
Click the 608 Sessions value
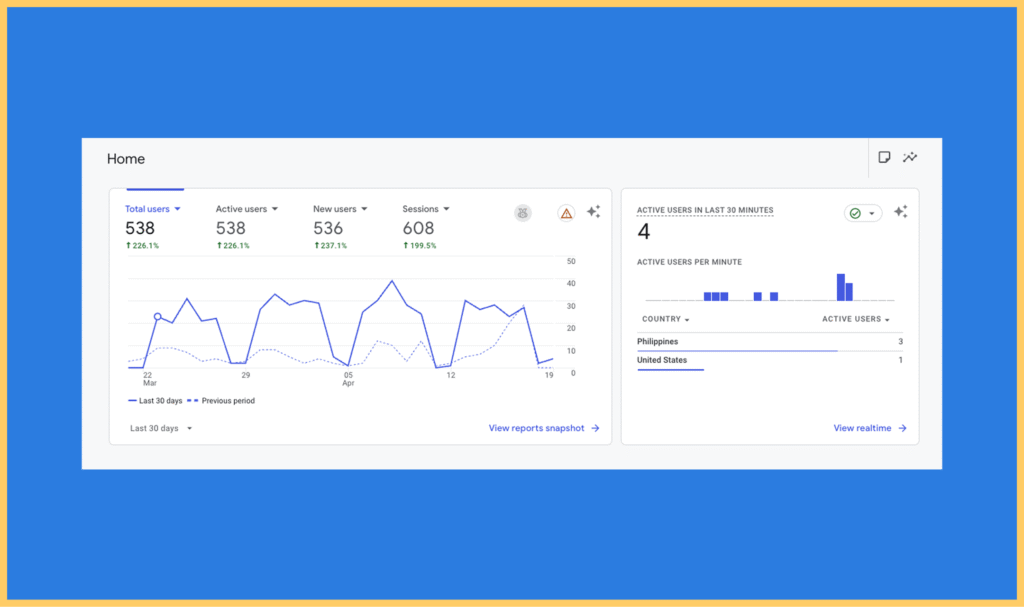tap(418, 228)
